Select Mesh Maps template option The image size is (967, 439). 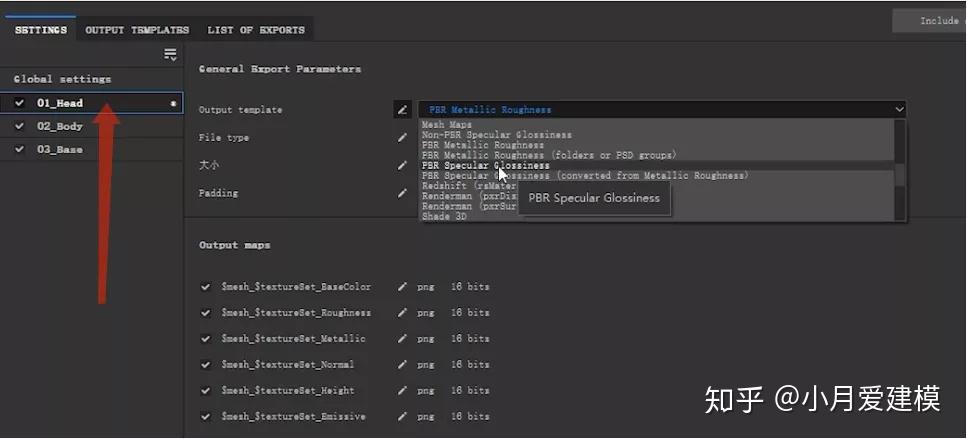(447, 125)
